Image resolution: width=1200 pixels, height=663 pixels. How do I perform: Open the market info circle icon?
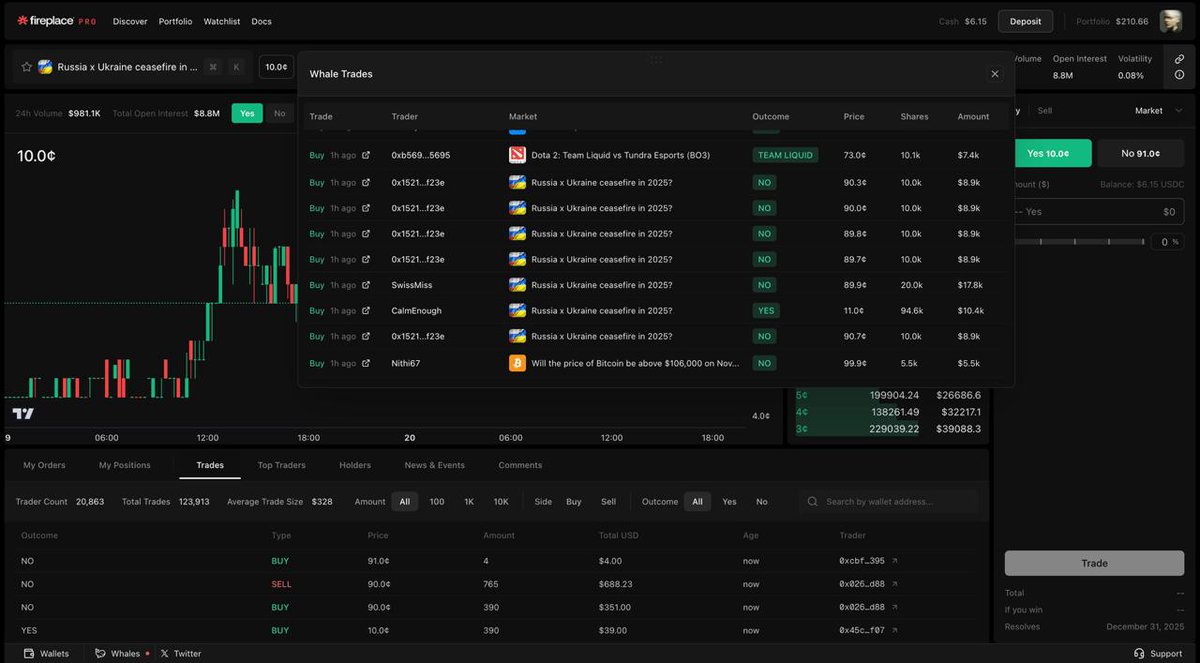[x=1179, y=75]
